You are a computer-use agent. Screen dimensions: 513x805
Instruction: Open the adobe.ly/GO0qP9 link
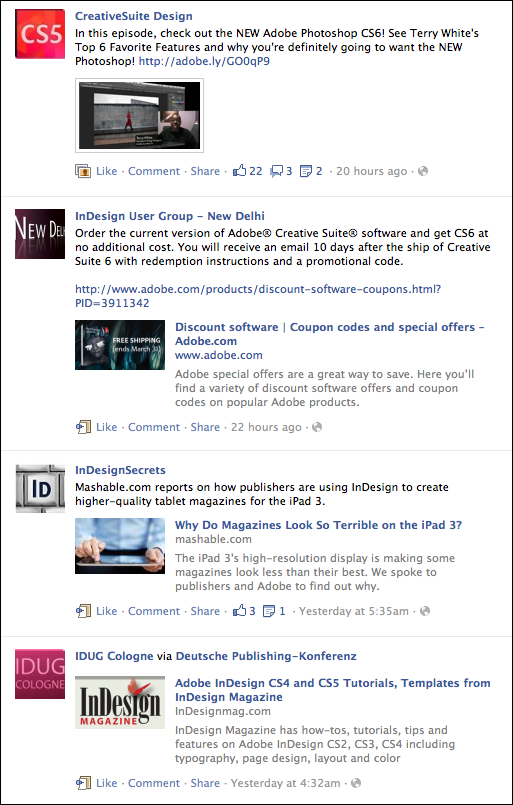204,61
